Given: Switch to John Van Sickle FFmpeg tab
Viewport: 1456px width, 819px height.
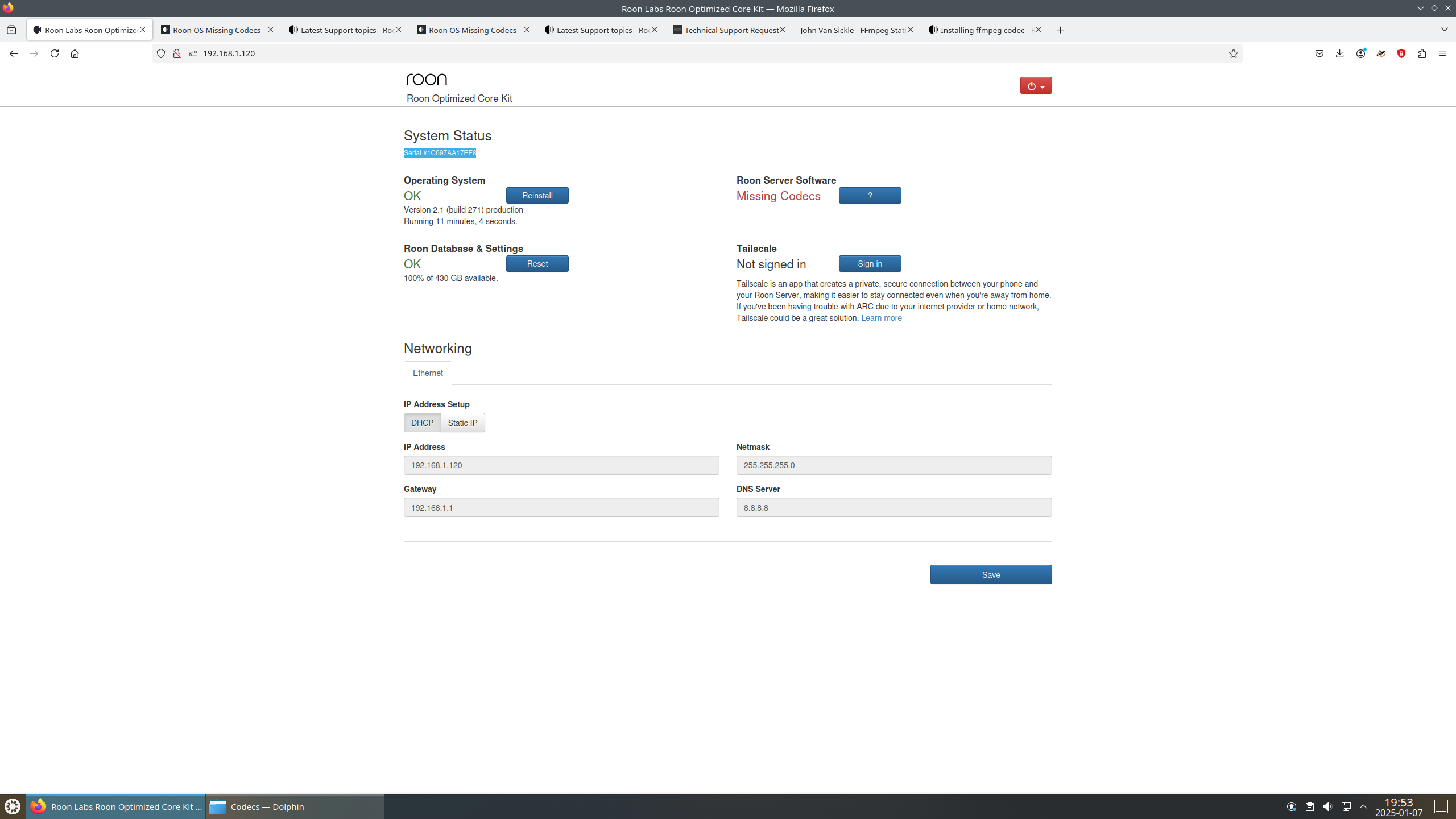Looking at the screenshot, I should tap(857, 30).
